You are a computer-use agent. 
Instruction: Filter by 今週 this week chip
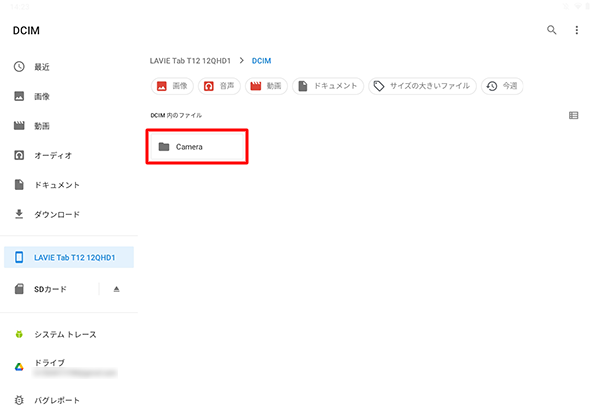[x=502, y=86]
